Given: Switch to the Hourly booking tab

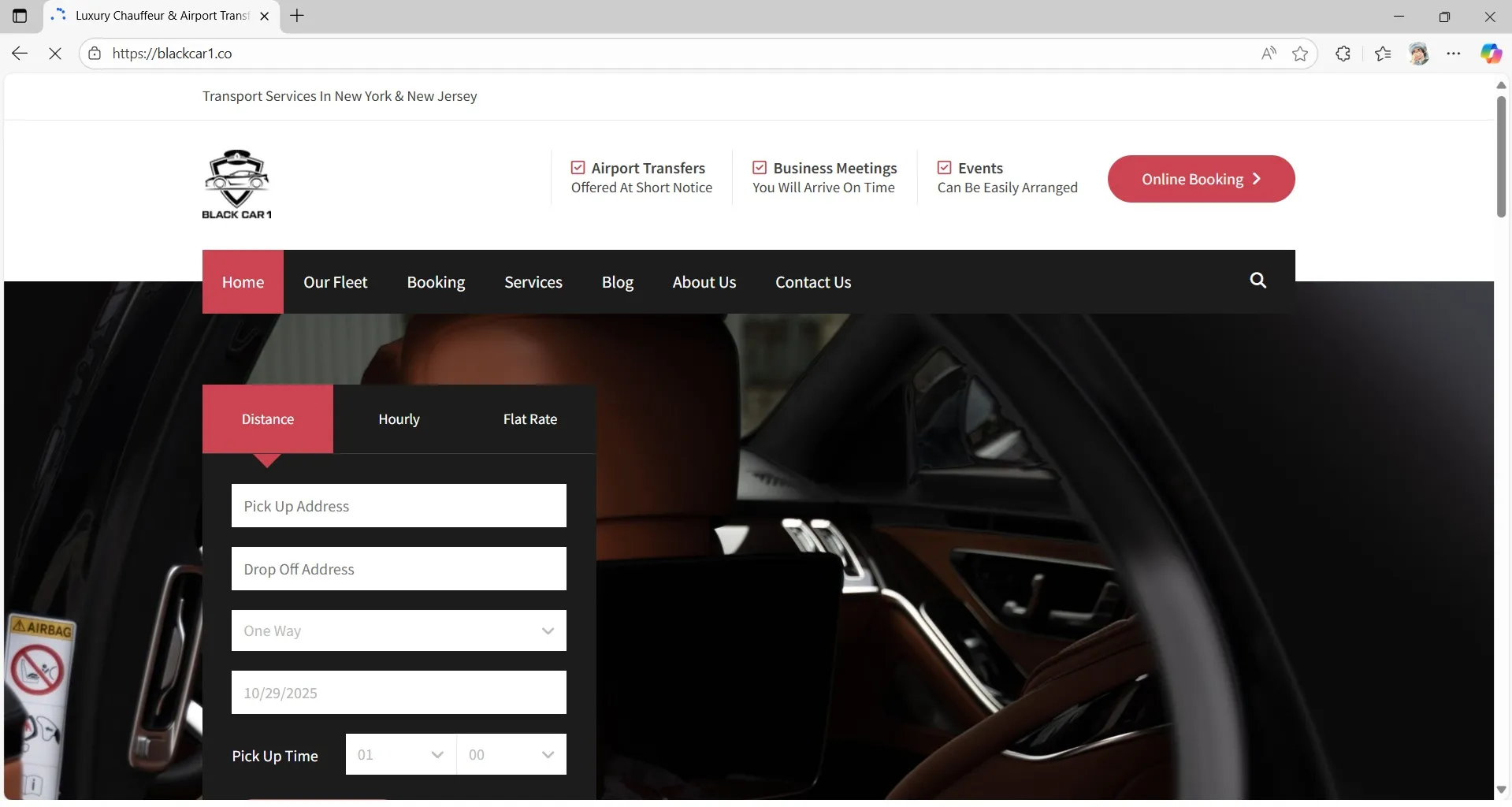Looking at the screenshot, I should point(399,419).
